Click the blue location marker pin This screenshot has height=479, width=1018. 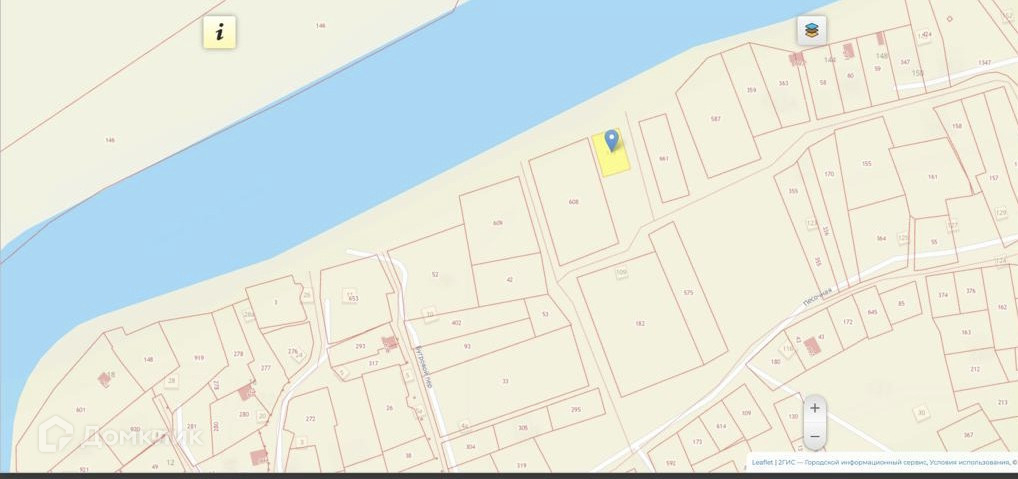coord(612,140)
